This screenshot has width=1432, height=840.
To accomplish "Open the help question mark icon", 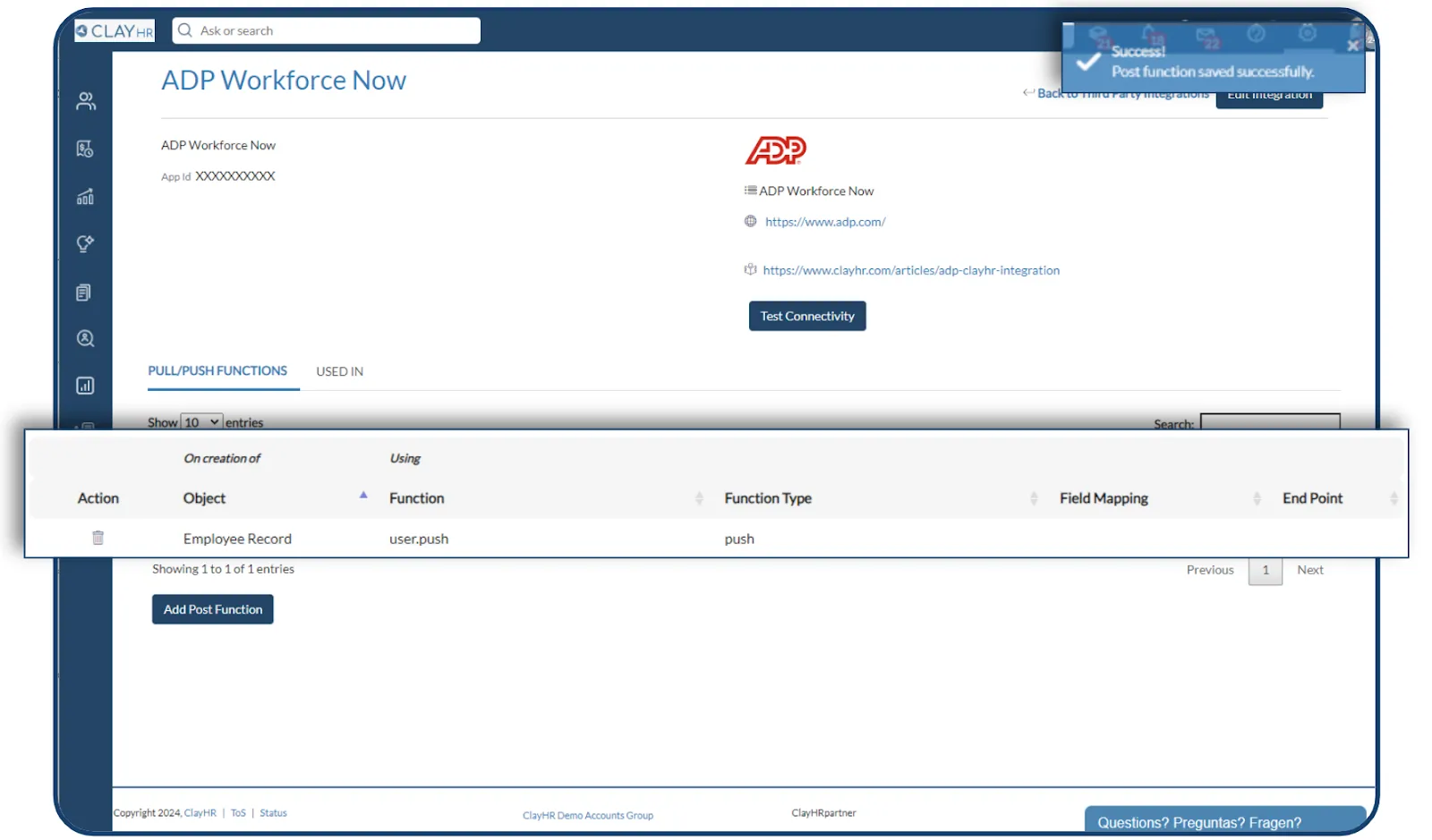I will [1257, 34].
